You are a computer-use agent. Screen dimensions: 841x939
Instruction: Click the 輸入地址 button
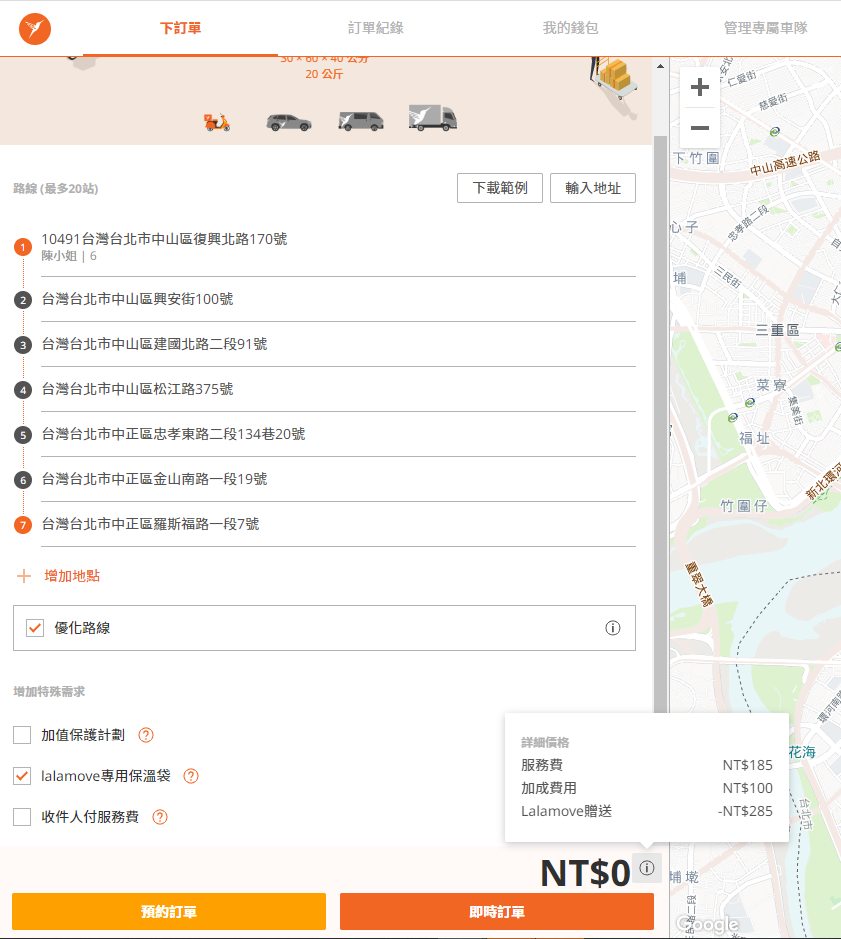tap(593, 188)
